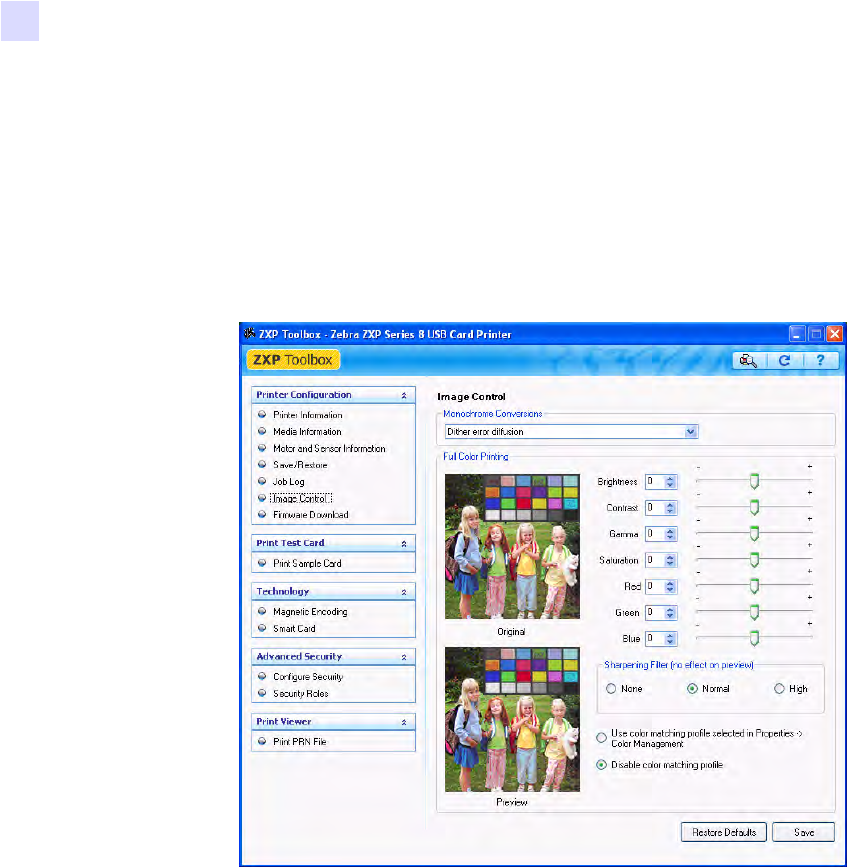
Task: Click the Restore Defaults button
Action: click(x=724, y=832)
